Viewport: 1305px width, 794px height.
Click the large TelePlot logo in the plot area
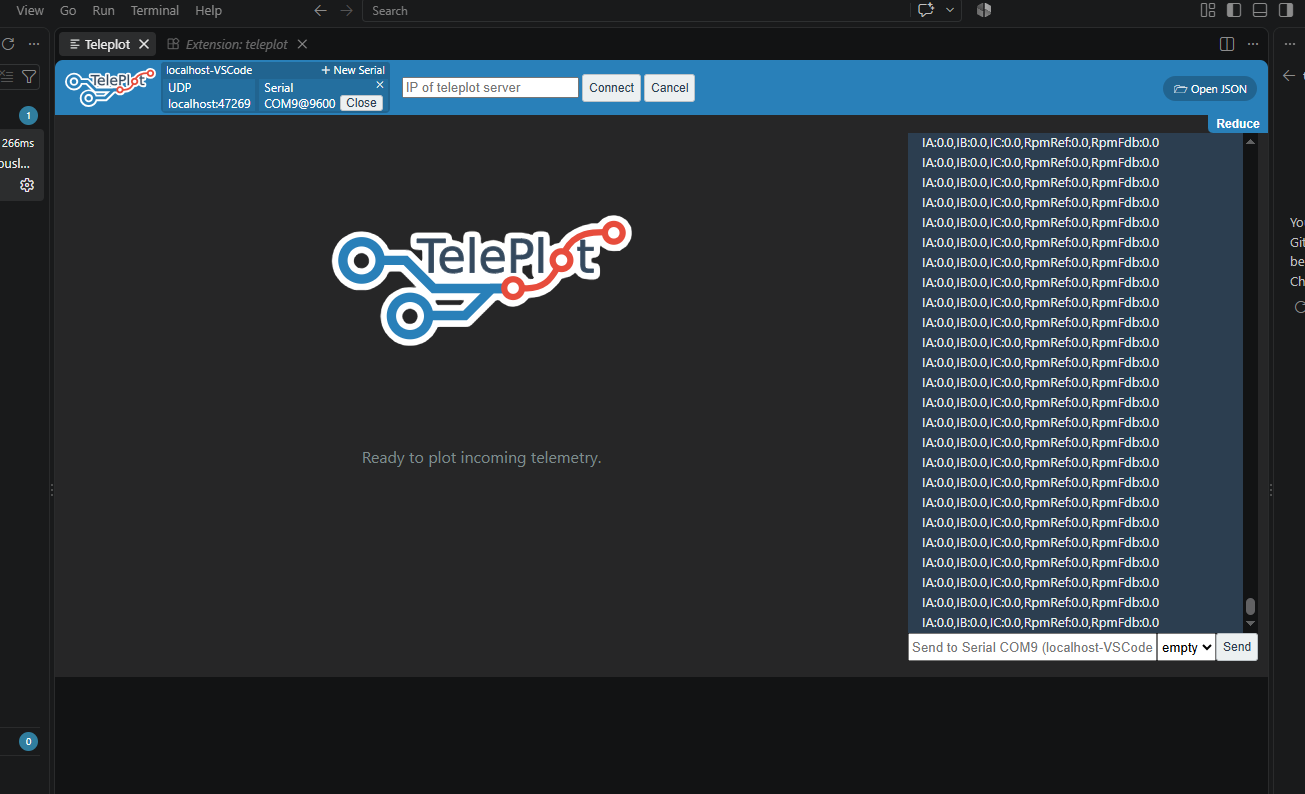(x=482, y=281)
